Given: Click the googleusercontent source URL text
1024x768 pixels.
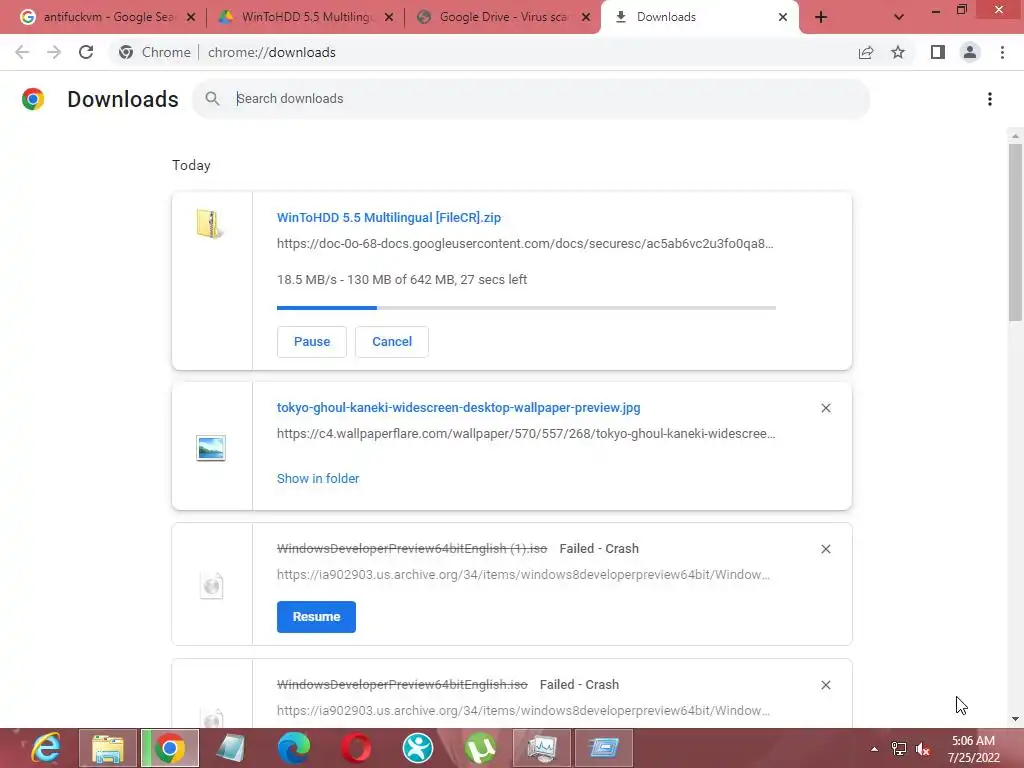Looking at the screenshot, I should pyautogui.click(x=525, y=244).
